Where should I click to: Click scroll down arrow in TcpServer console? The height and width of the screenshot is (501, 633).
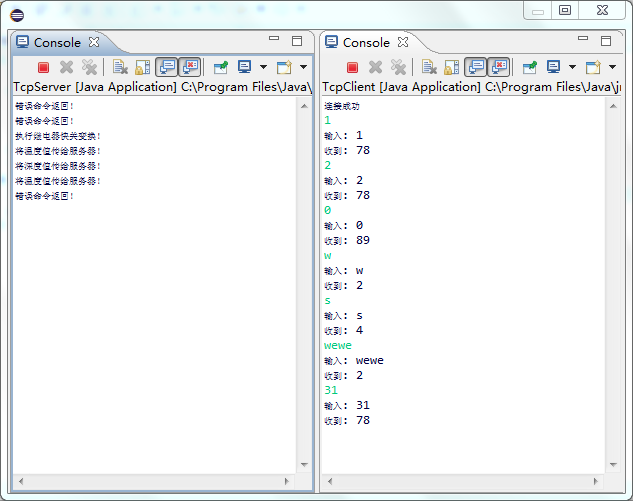tap(304, 465)
